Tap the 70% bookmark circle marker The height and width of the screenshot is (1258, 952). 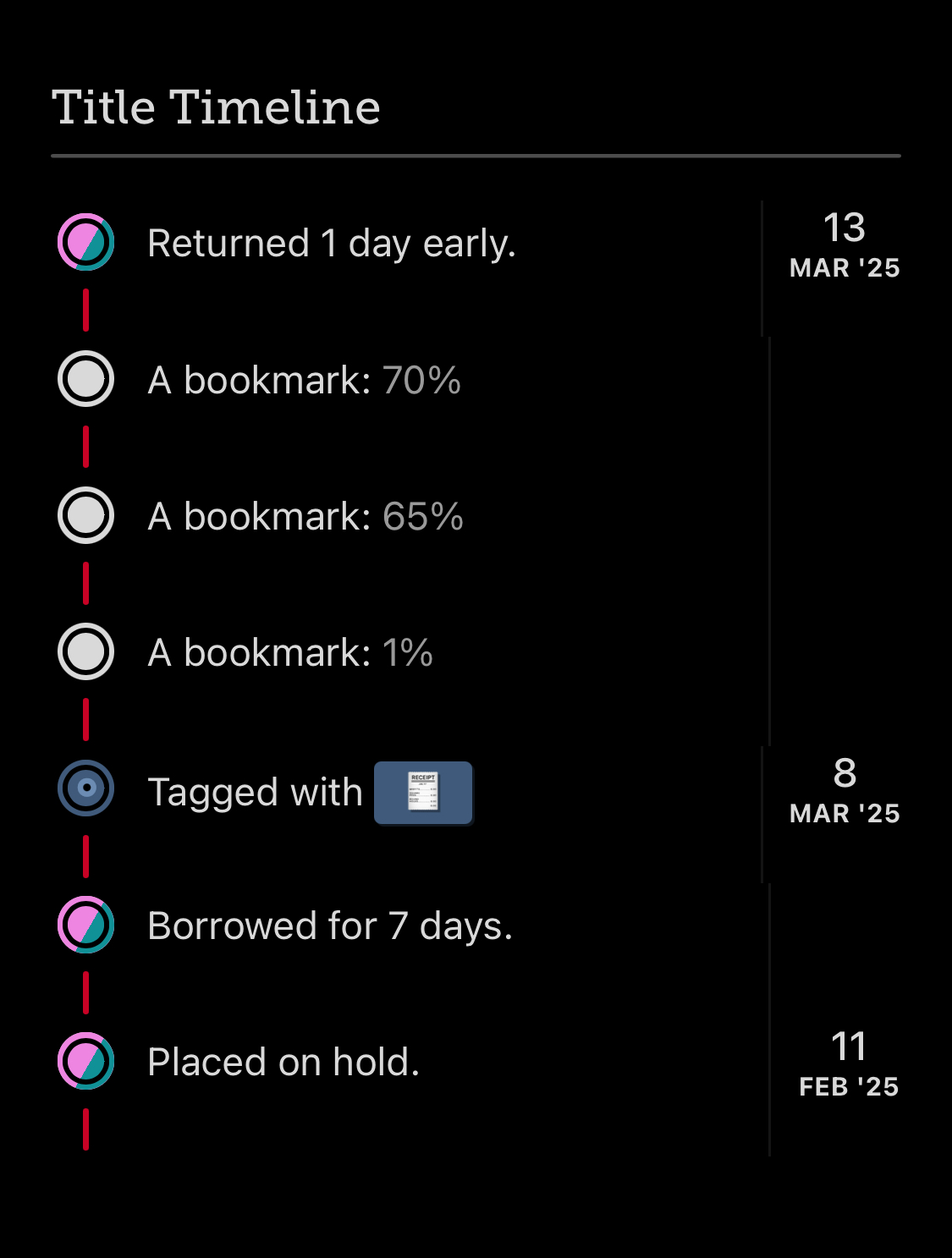point(85,379)
